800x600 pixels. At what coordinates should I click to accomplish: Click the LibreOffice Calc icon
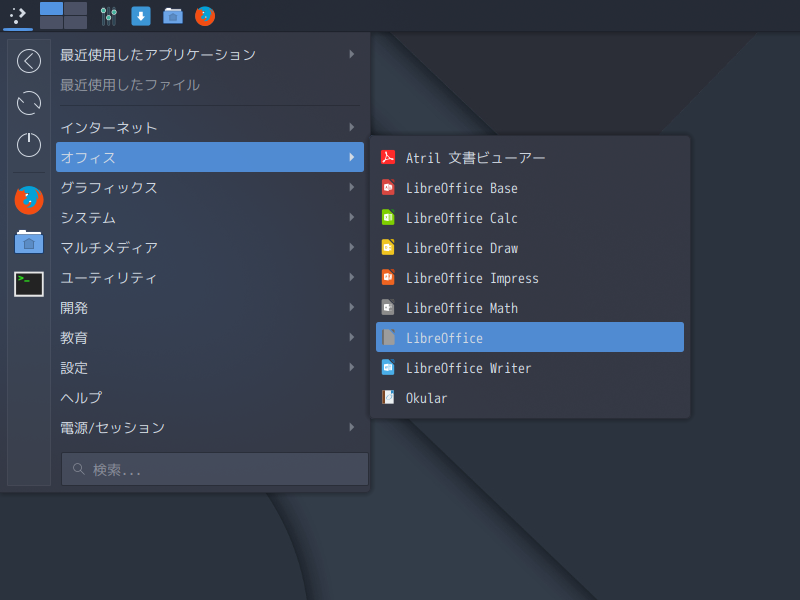(x=388, y=217)
